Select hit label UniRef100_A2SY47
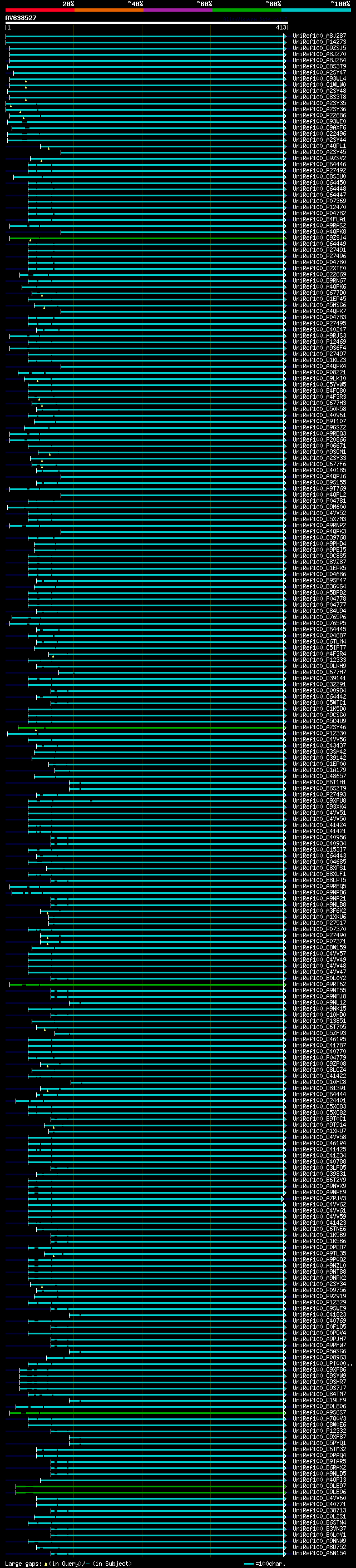Screen dimensions: 356x1568 tap(319, 72)
